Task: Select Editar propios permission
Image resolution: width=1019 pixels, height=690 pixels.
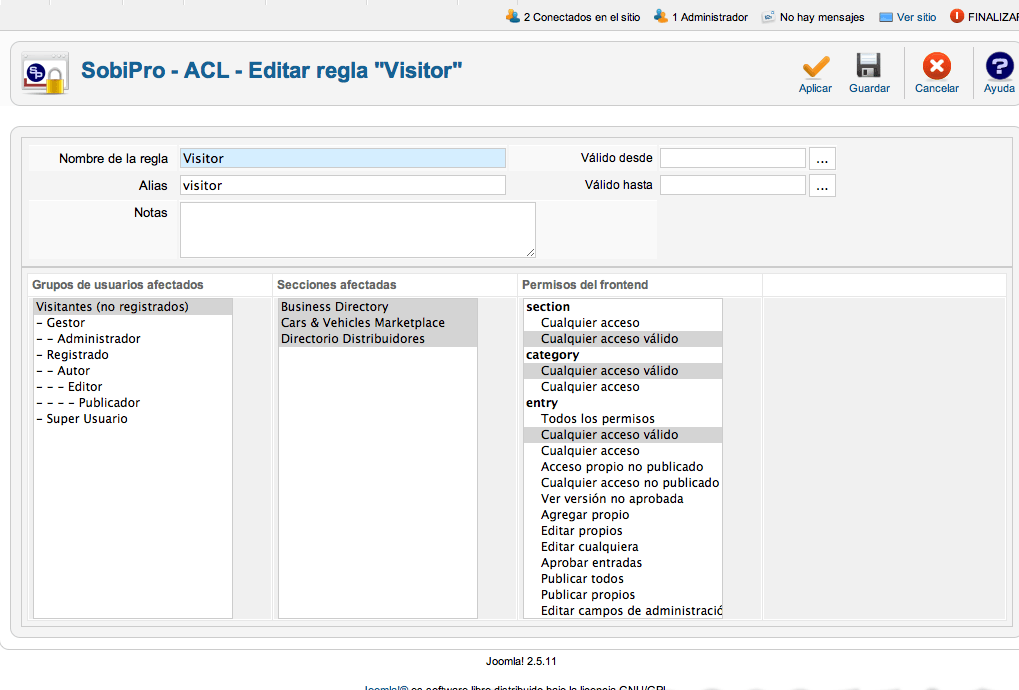Action: point(623,531)
